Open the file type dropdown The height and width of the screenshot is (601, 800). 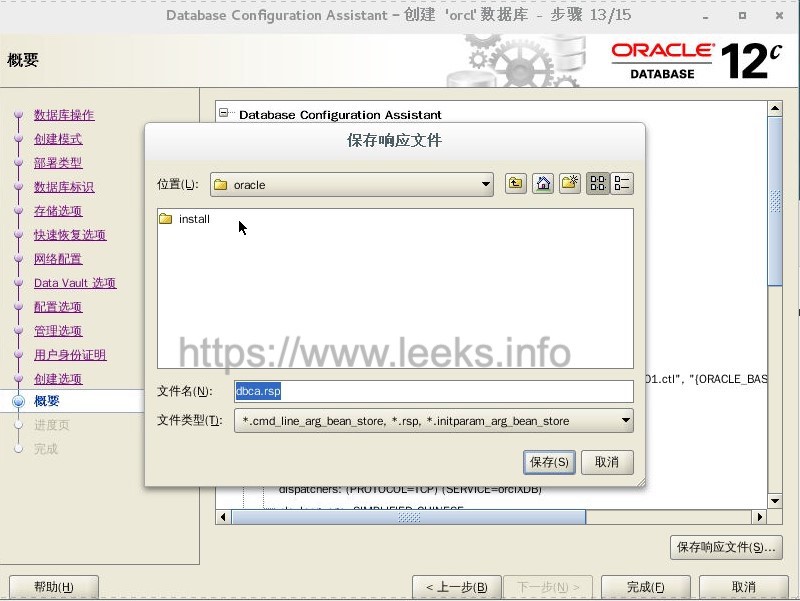click(x=434, y=420)
